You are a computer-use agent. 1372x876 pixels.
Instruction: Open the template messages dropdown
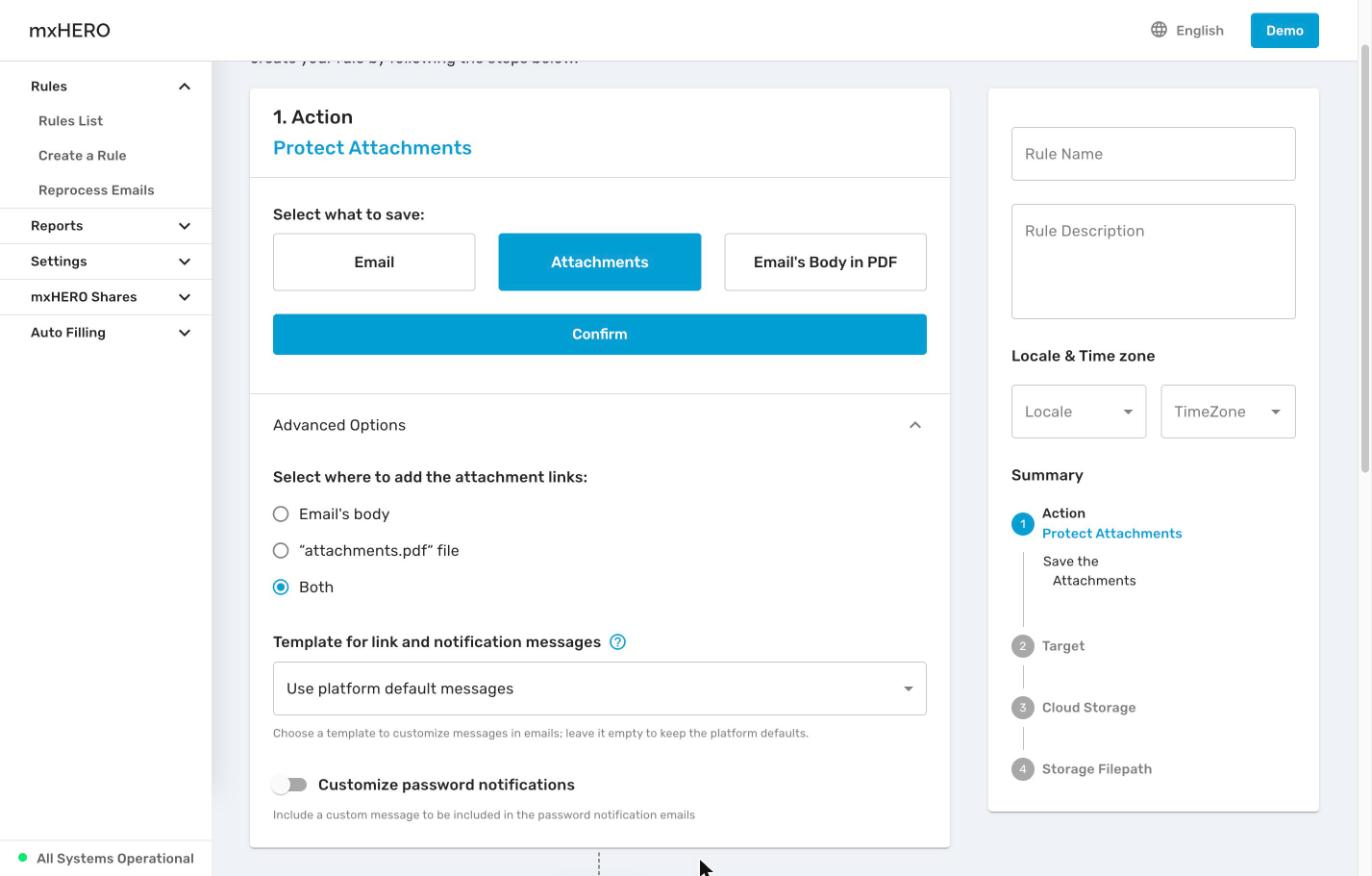click(x=600, y=688)
